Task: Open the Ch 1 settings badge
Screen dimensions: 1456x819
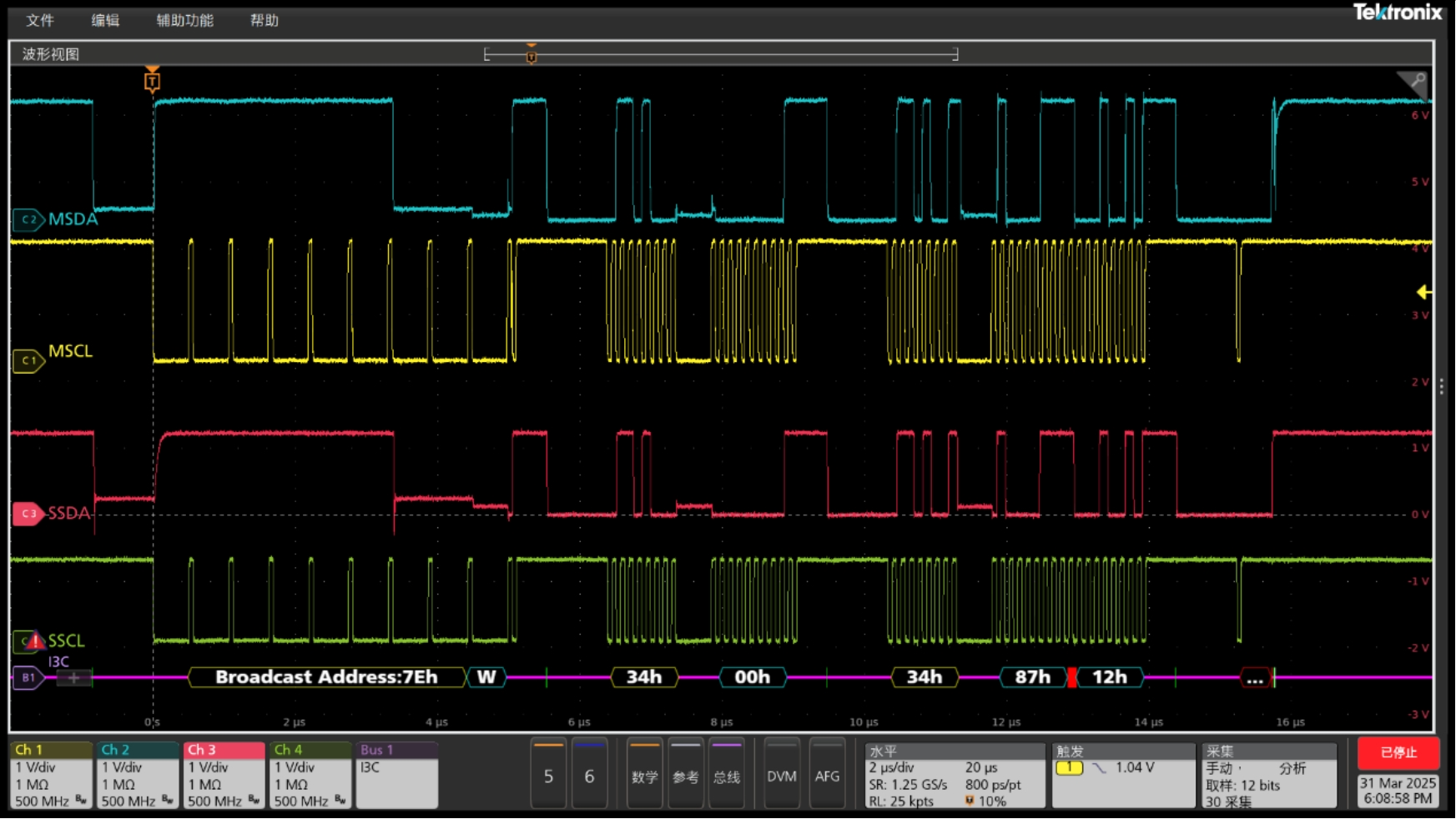Action: (51, 776)
